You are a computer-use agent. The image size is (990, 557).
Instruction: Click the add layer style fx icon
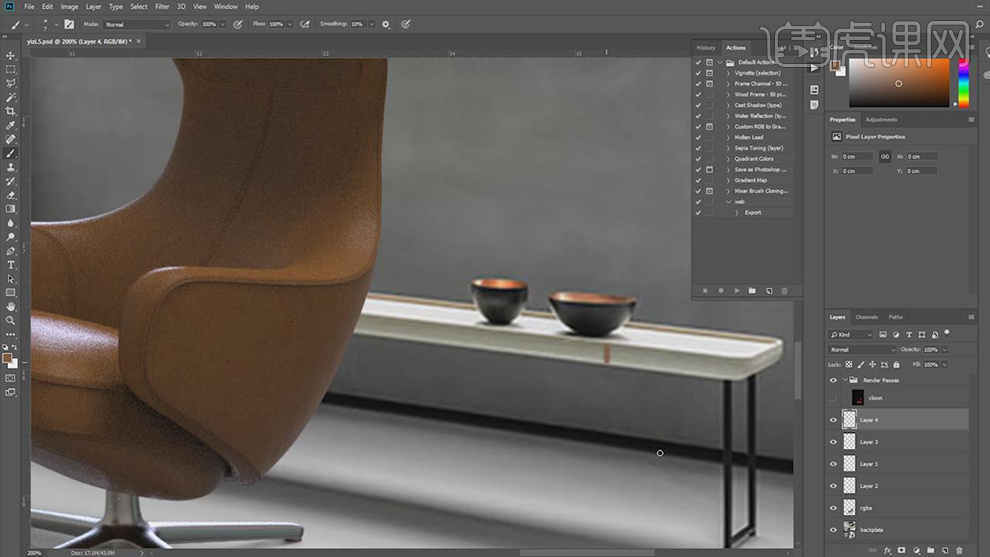(887, 550)
